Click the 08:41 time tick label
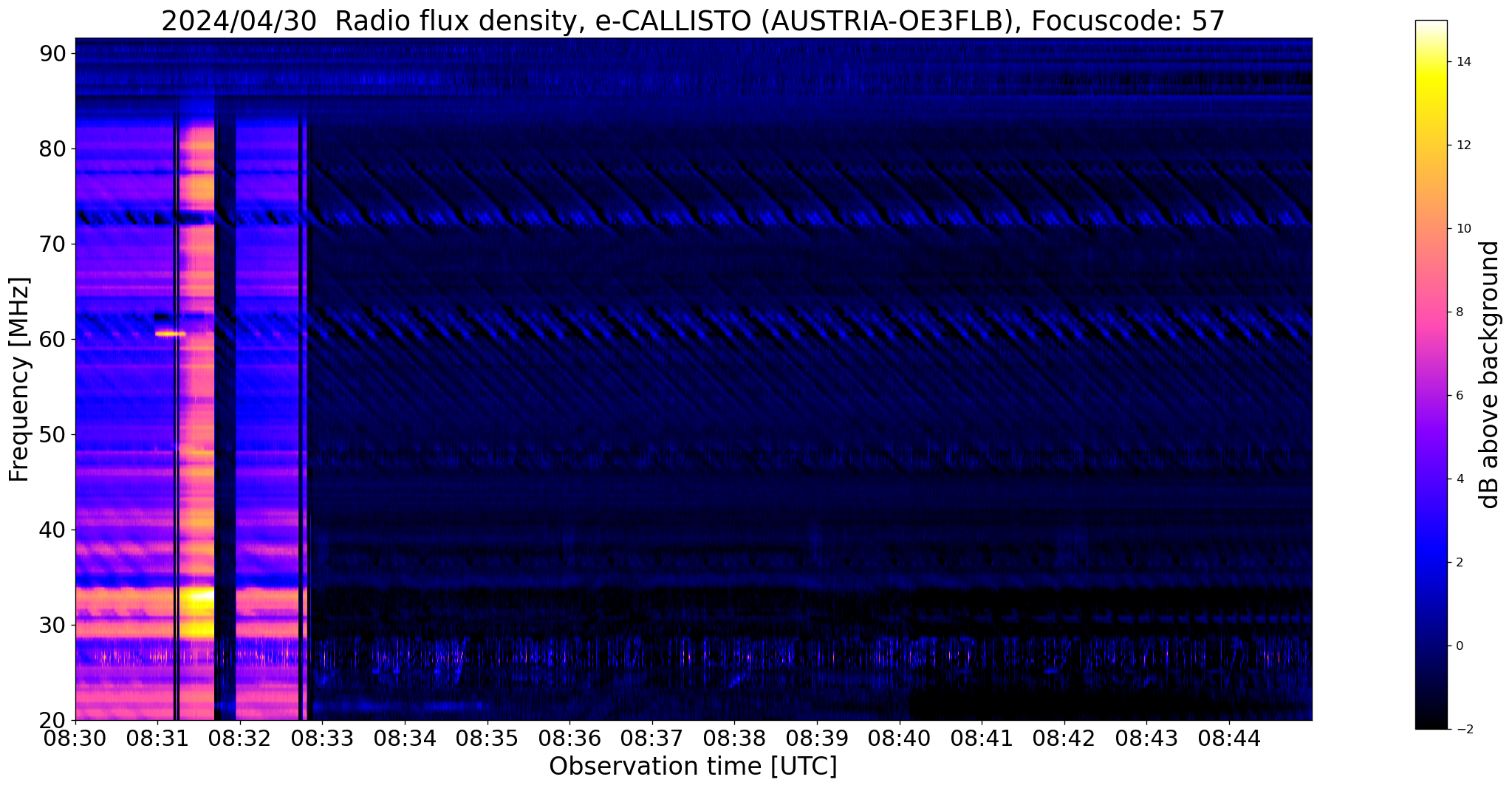The width and height of the screenshot is (1512, 788). coord(982,738)
